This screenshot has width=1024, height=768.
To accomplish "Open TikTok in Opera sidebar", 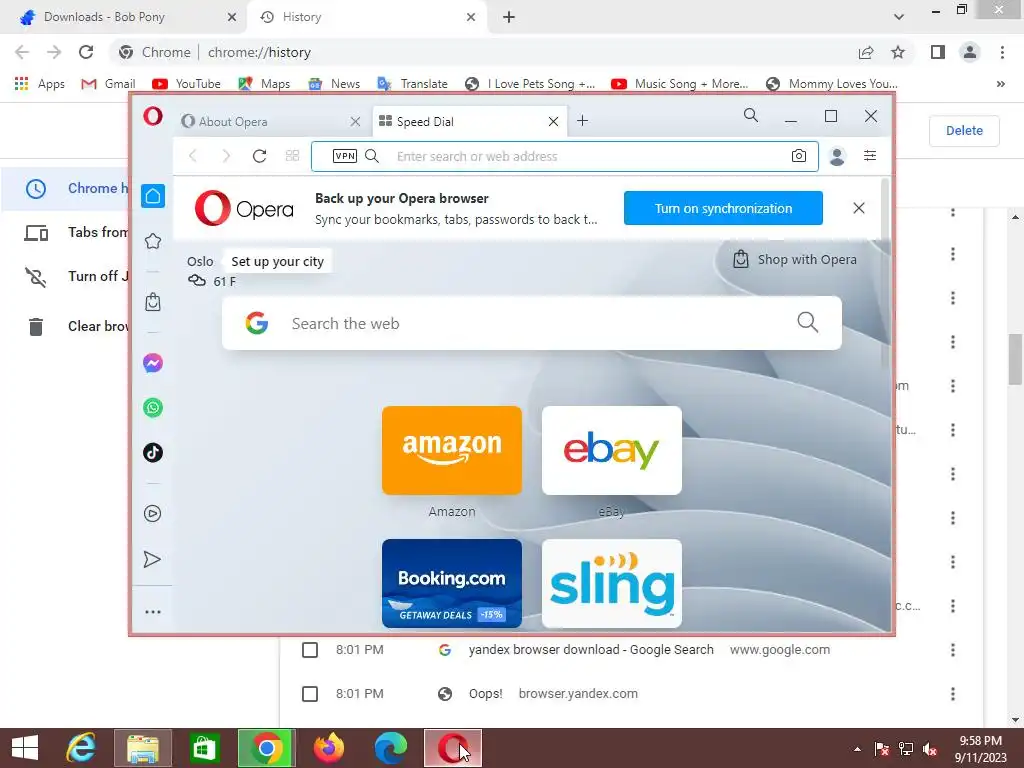I will point(153,452).
